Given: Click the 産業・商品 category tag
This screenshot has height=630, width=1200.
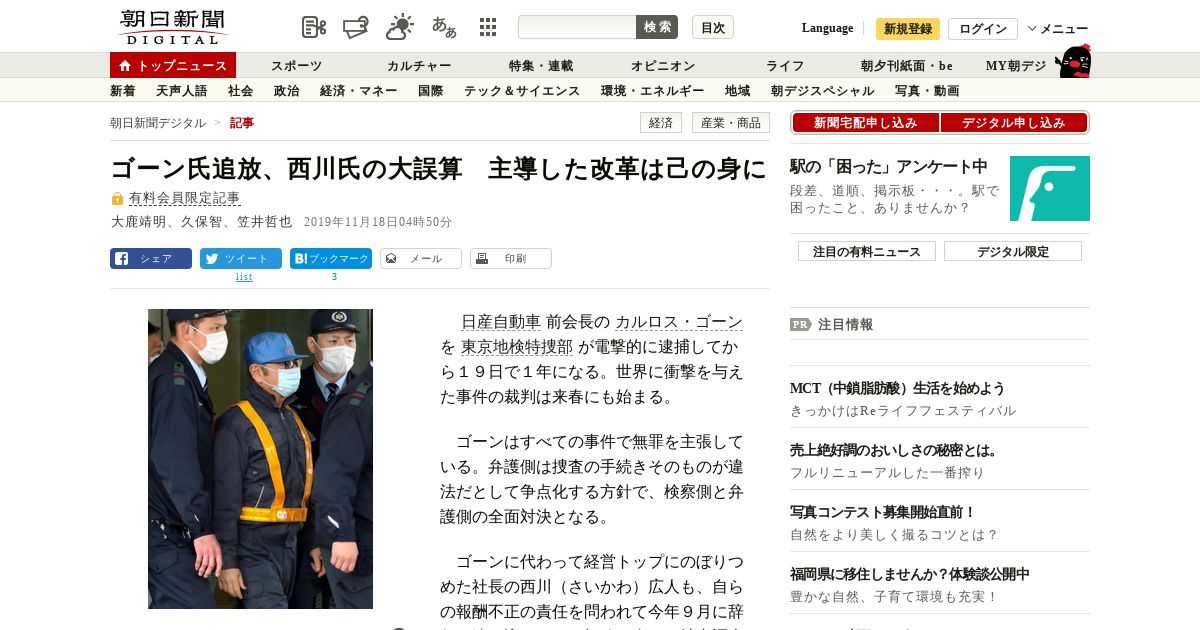Looking at the screenshot, I should coord(731,123).
